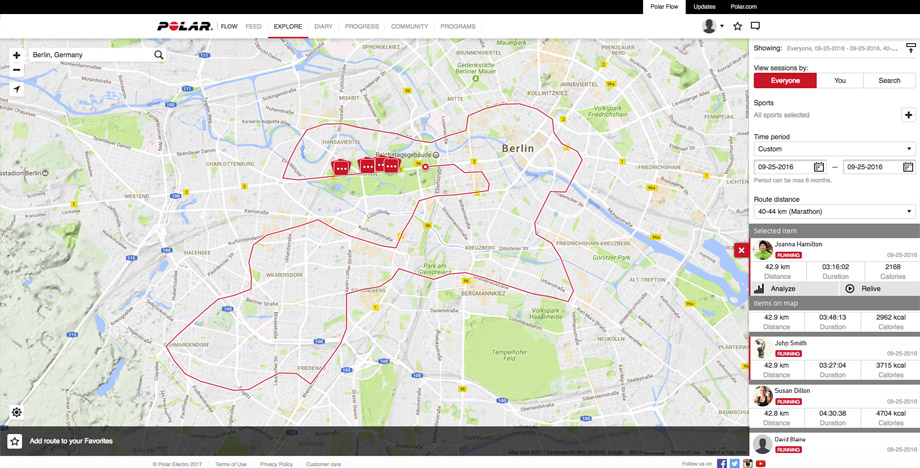Zoom in on the map
Viewport: 920px width, 468px height.
[16, 56]
